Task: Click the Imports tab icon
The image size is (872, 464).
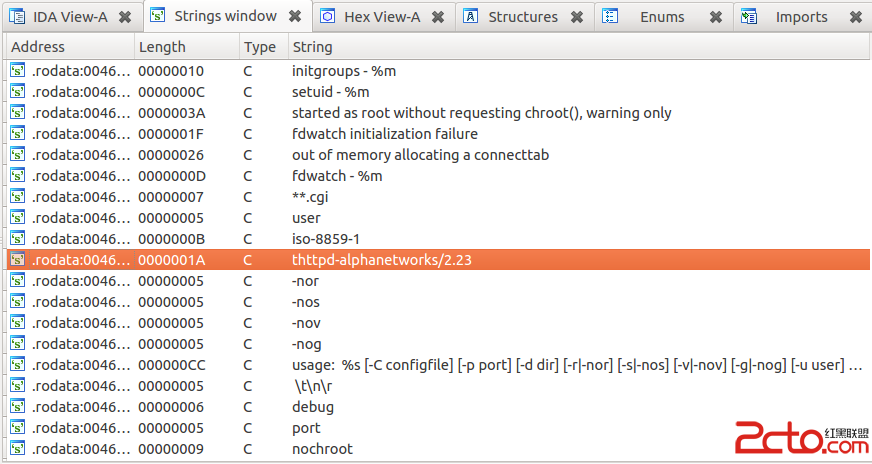Action: (750, 17)
